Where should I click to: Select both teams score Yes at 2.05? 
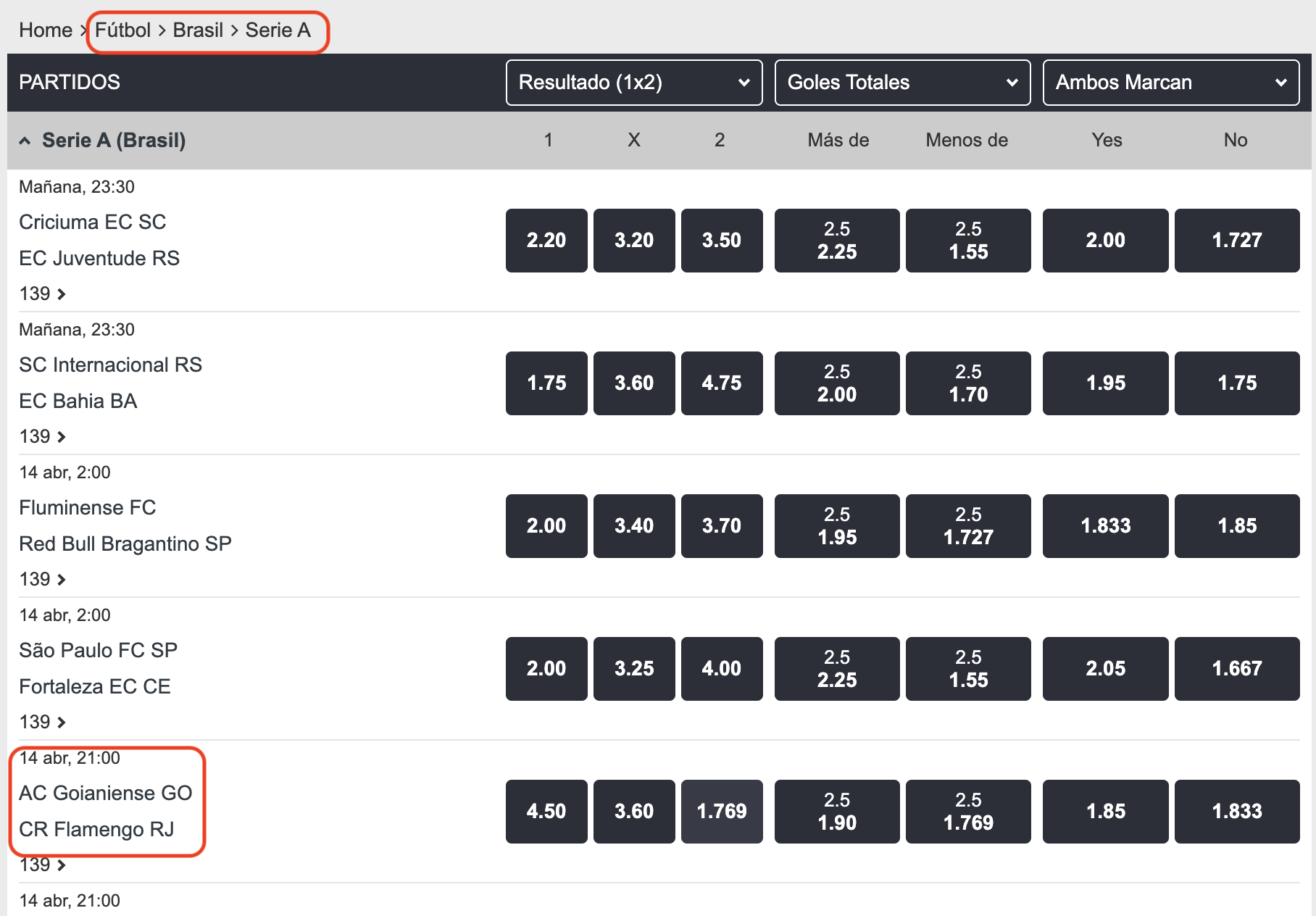1106,669
